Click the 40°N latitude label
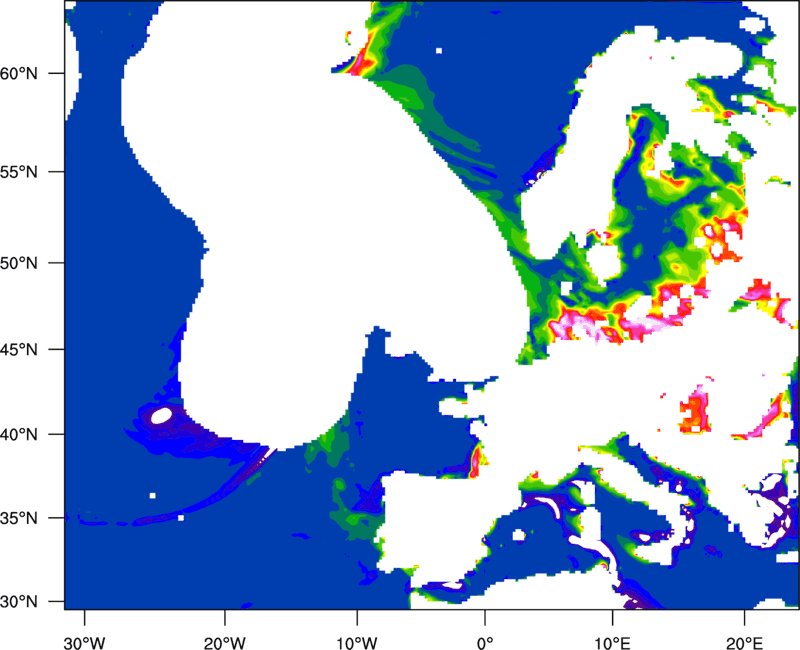This screenshot has height=650, width=800. (x=19, y=435)
